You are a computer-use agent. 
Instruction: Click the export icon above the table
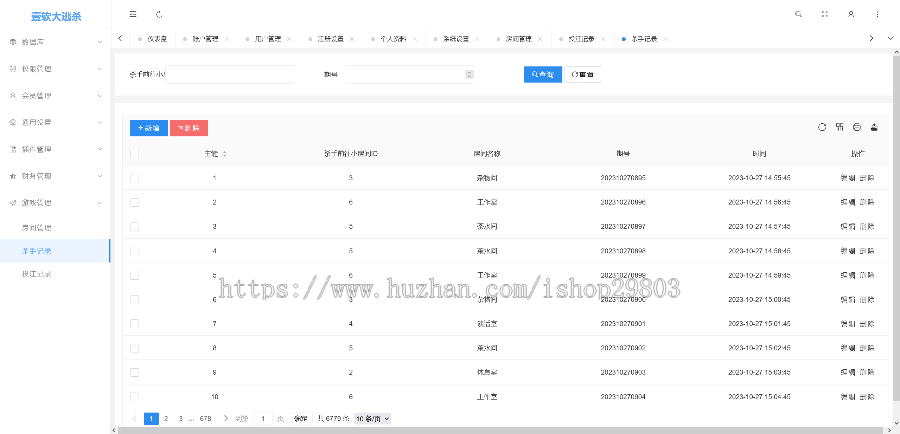pos(874,127)
